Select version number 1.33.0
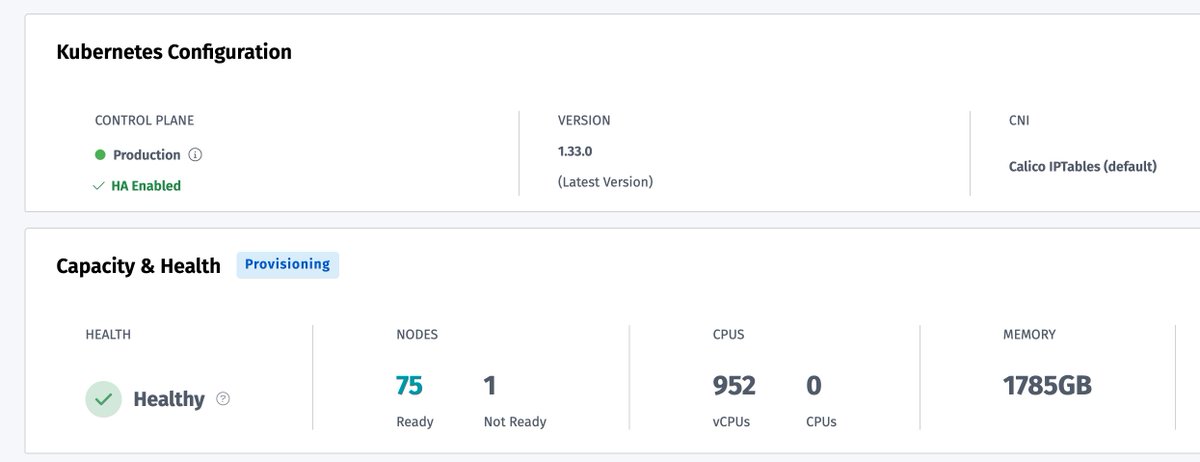This screenshot has width=1200, height=462. 575,152
